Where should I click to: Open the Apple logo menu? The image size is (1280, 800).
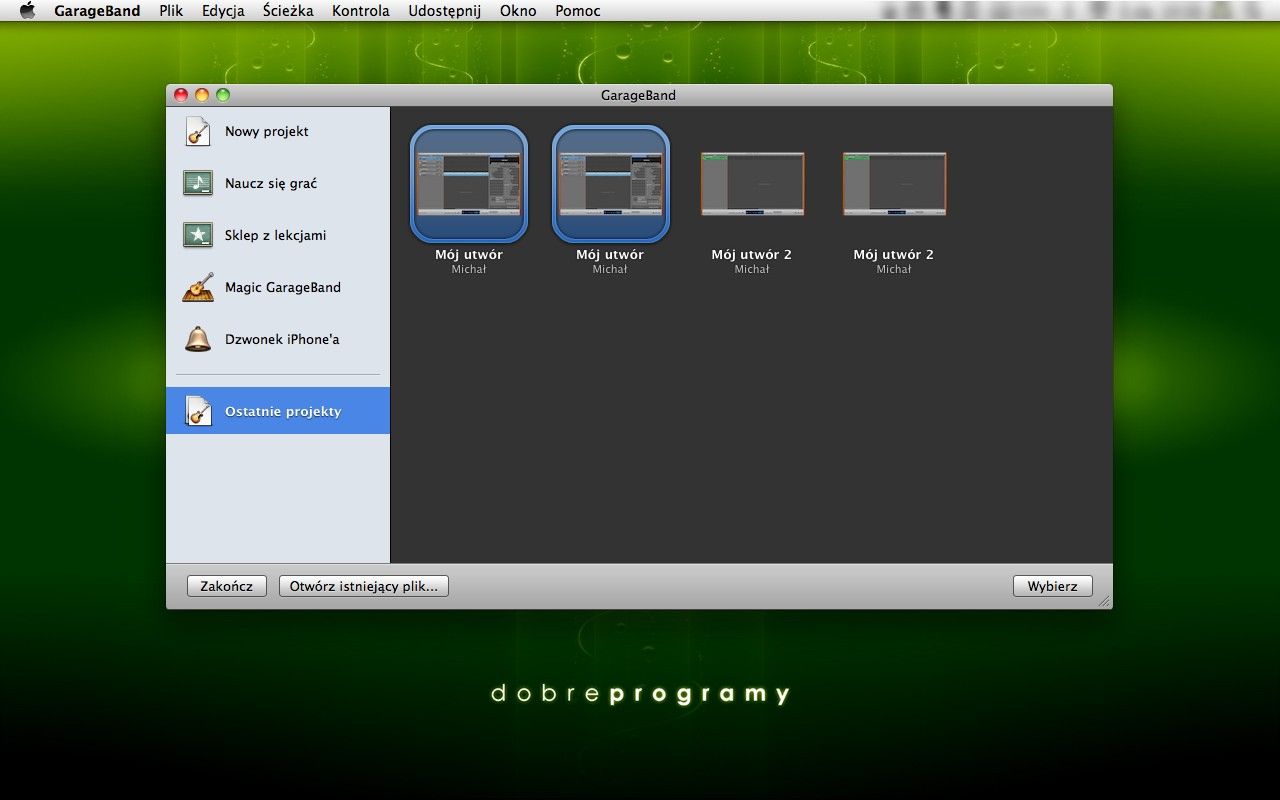point(27,11)
